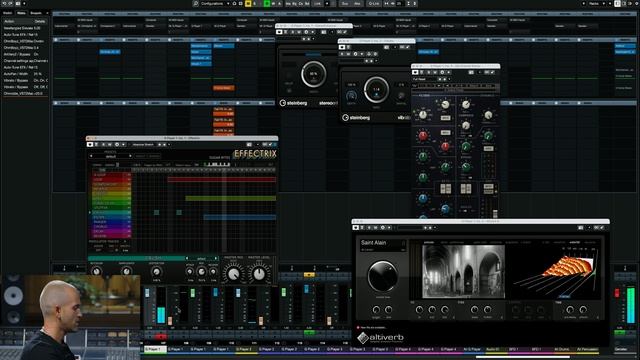This screenshot has width=640, height=360.
Task: Toggle the green Read automation button
Action: pyautogui.click(x=267, y=3)
